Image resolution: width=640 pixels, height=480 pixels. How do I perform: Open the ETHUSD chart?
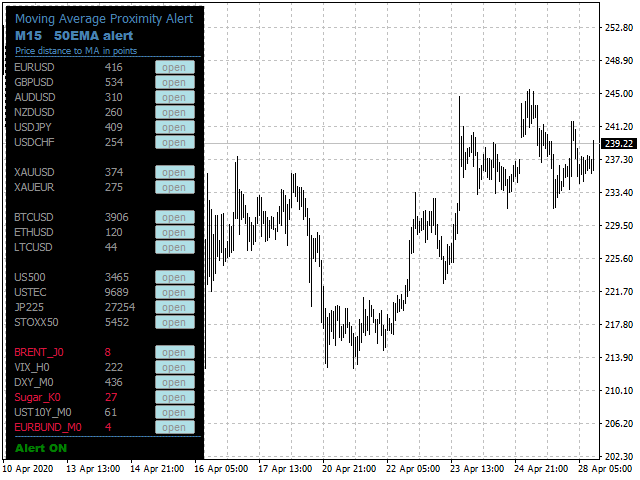[x=175, y=232]
